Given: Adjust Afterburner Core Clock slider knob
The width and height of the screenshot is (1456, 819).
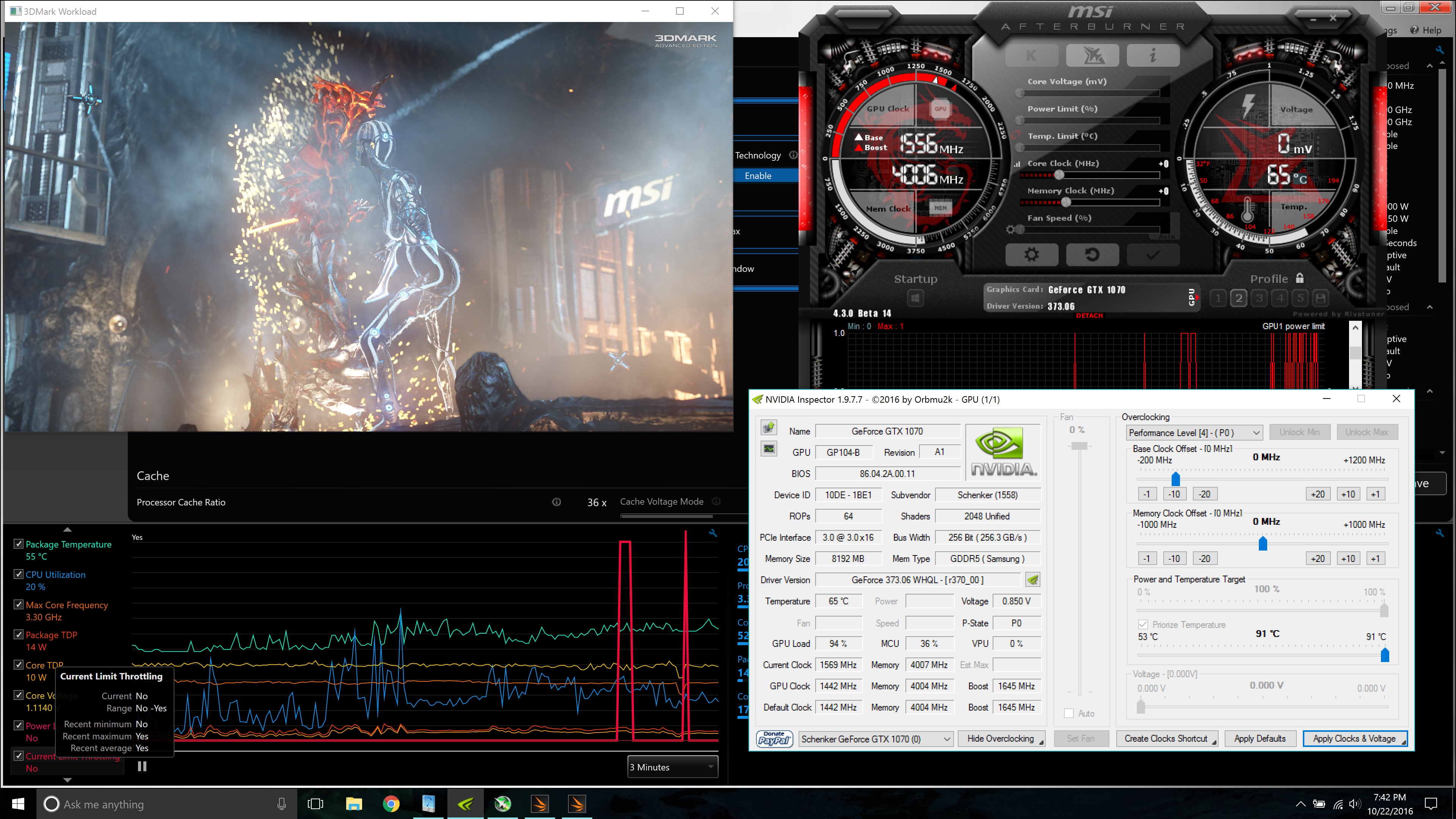Looking at the screenshot, I should tap(1059, 175).
